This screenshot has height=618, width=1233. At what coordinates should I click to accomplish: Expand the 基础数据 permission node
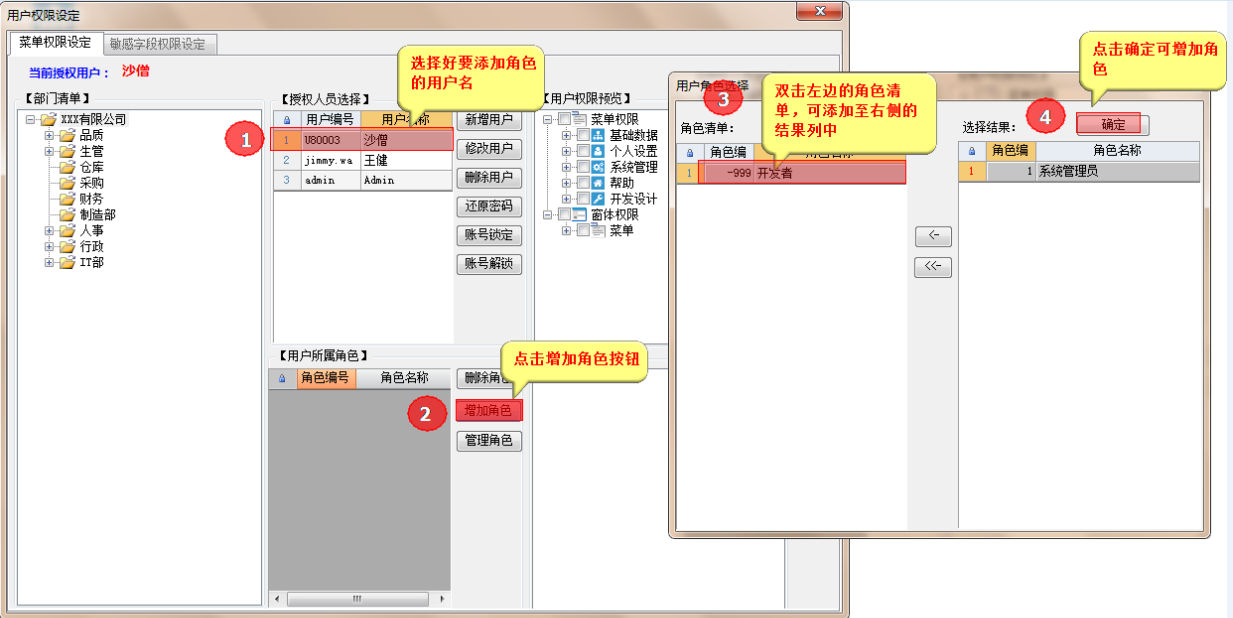pyautogui.click(x=568, y=136)
